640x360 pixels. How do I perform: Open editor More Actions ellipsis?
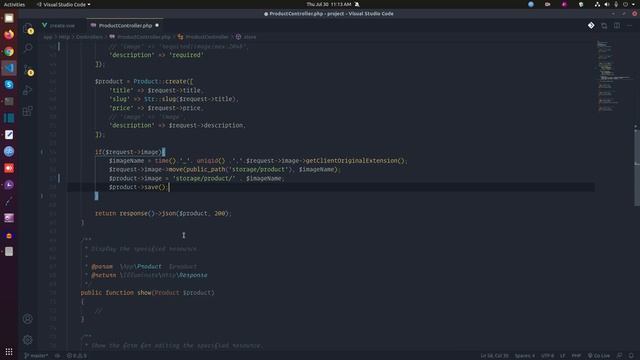(629, 25)
